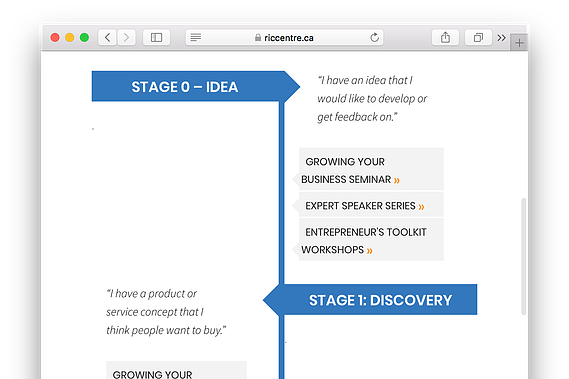Focus the riccentre.ca address field

[284, 37]
